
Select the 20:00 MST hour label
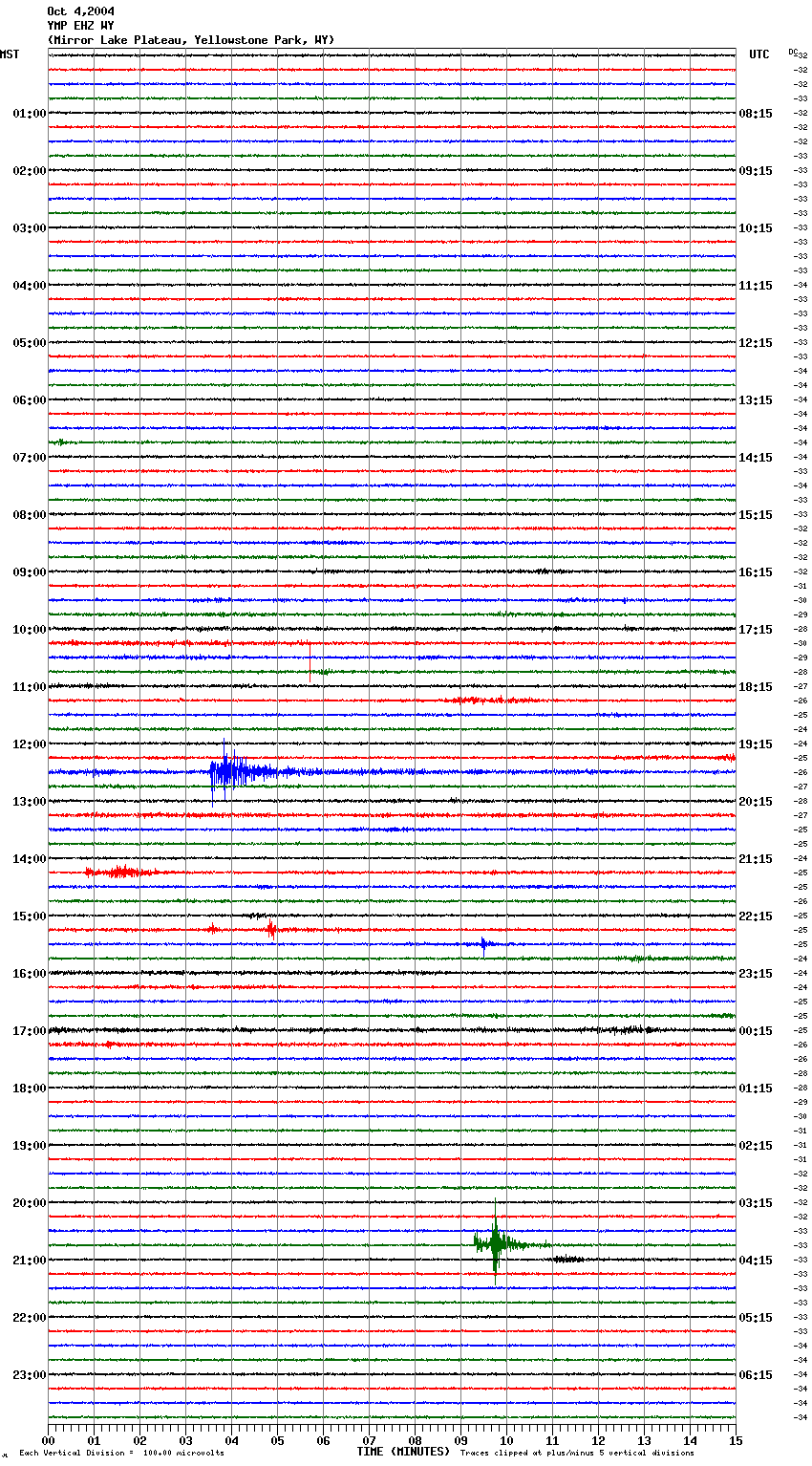pos(30,1203)
